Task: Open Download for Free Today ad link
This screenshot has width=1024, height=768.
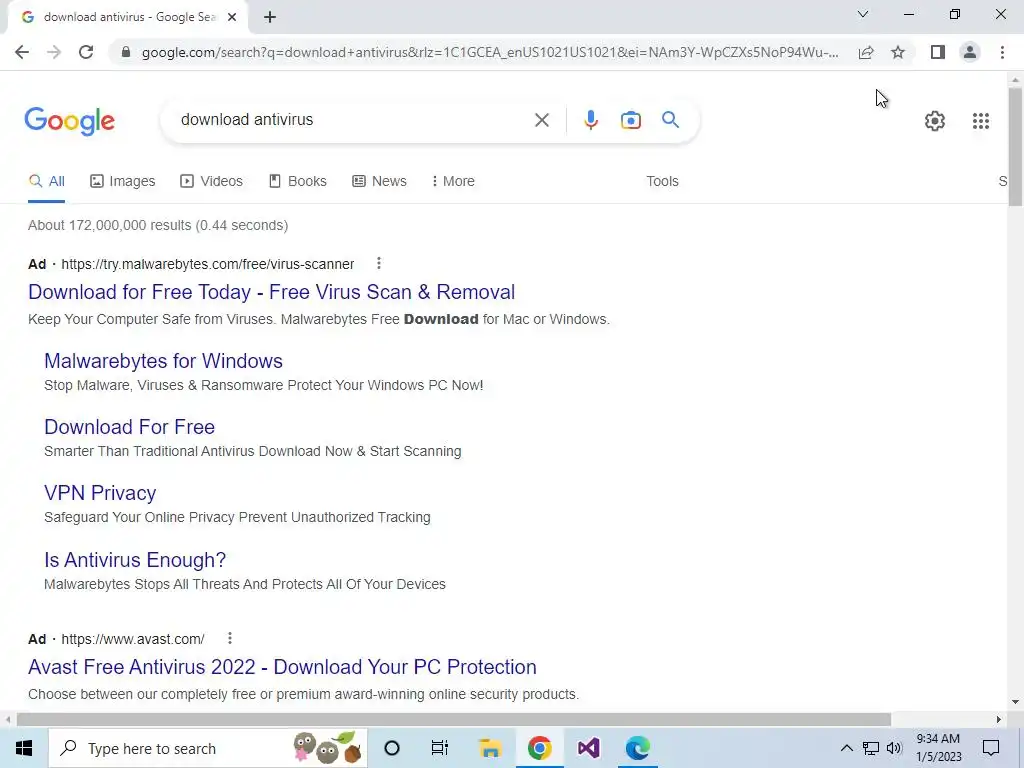Action: pyautogui.click(x=272, y=292)
